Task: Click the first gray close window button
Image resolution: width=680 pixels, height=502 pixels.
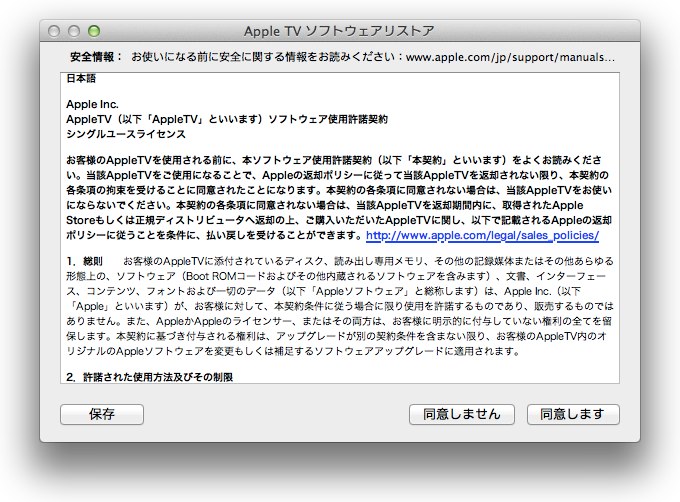Action: (54, 31)
